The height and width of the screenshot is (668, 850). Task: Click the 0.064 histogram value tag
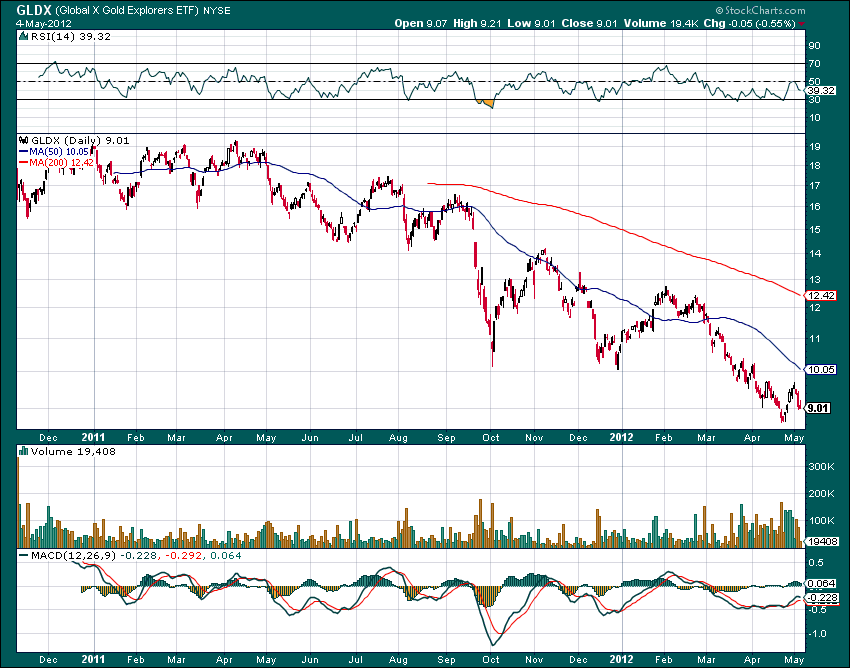822,583
